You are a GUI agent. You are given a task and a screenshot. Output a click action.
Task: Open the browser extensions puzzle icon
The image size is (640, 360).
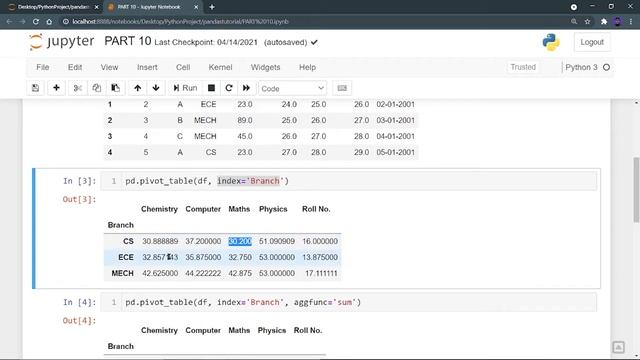click(x=604, y=22)
